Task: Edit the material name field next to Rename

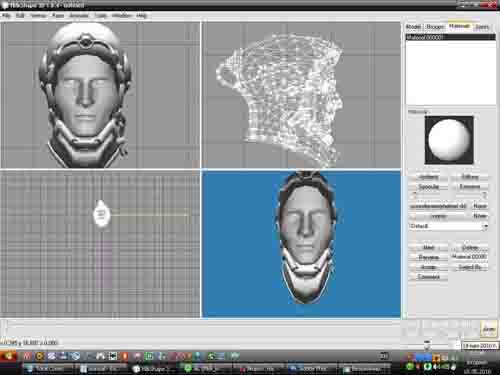Action: [470, 257]
